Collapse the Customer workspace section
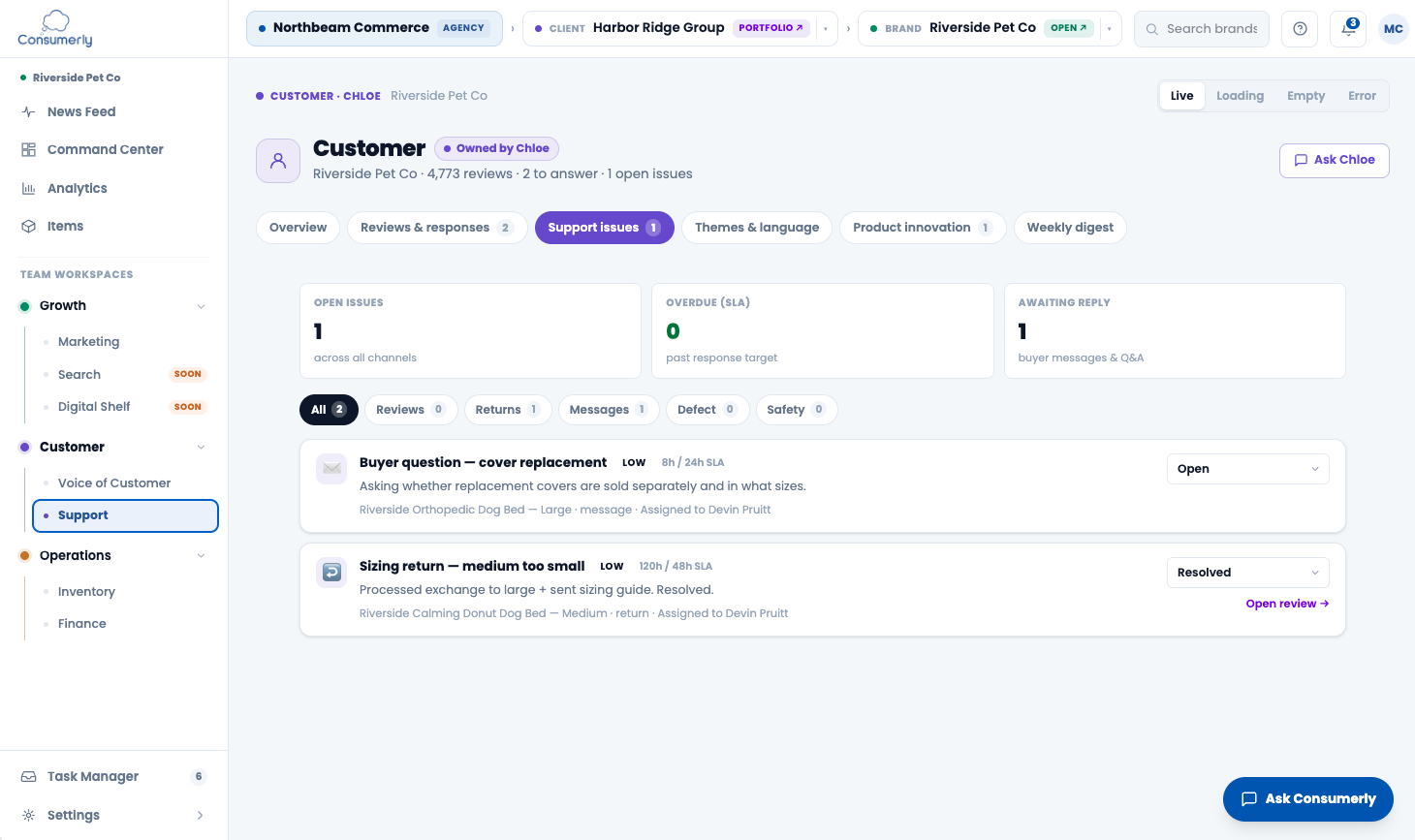Screen dimensions: 1415x840 [201, 448]
